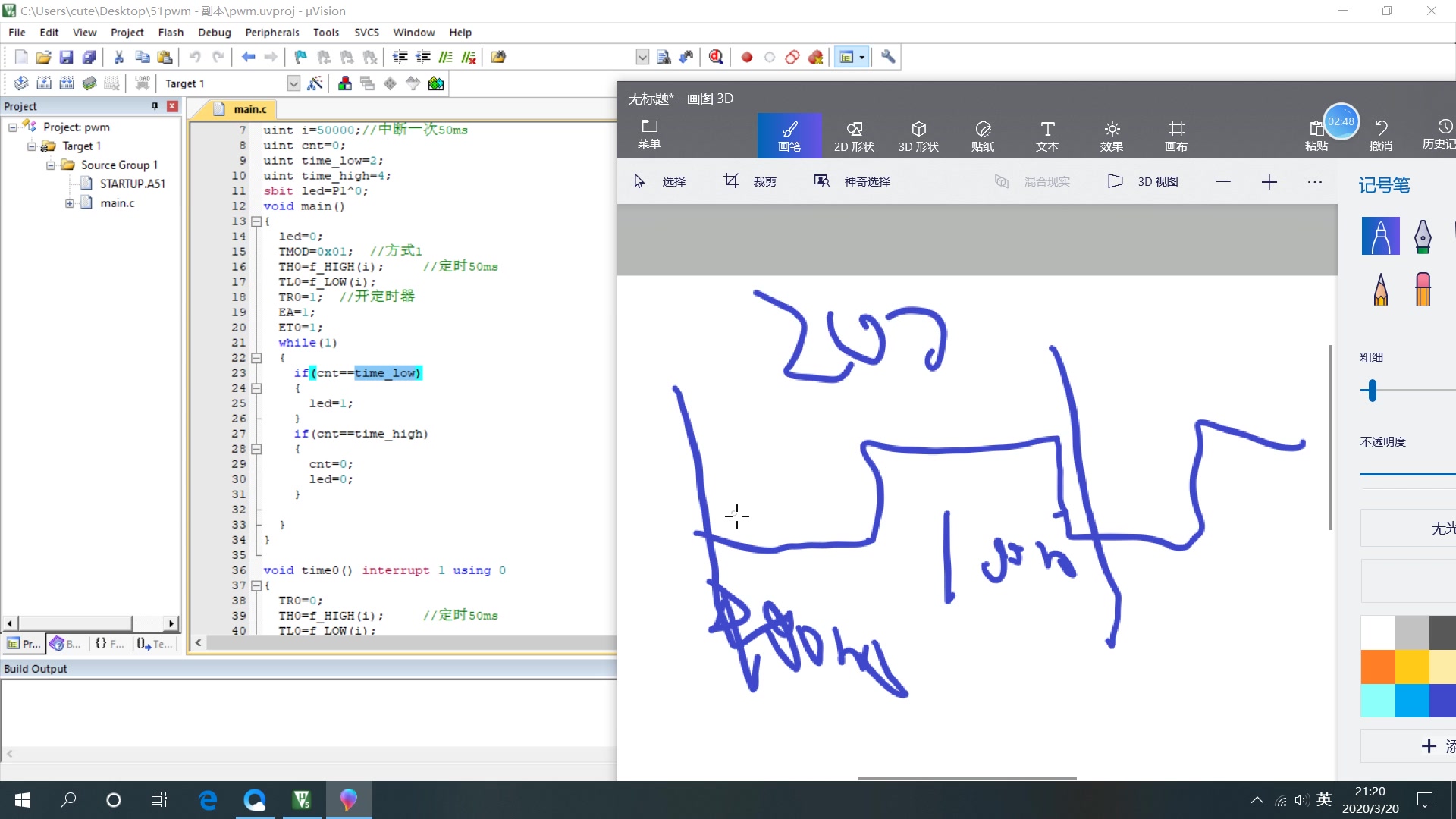Collapse time0 function fold at line 37
Image resolution: width=1456 pixels, height=819 pixels.
(x=256, y=585)
